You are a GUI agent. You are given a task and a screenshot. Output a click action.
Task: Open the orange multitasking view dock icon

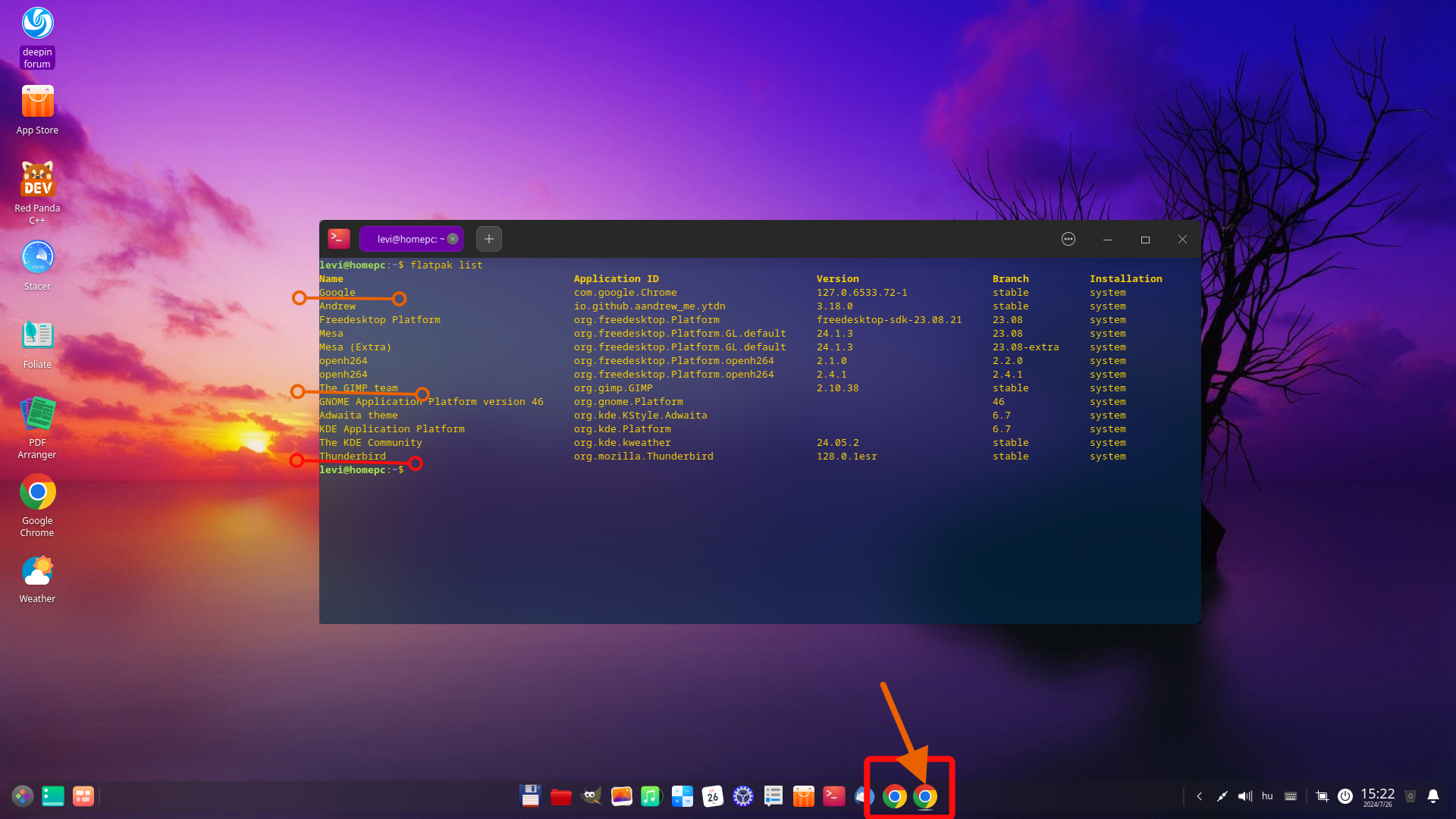click(x=83, y=796)
